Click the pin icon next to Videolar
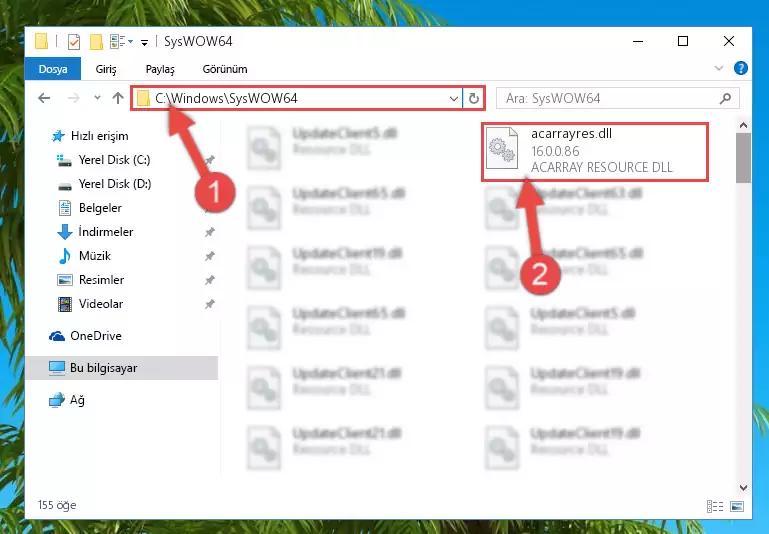The height and width of the screenshot is (534, 769). pos(209,304)
